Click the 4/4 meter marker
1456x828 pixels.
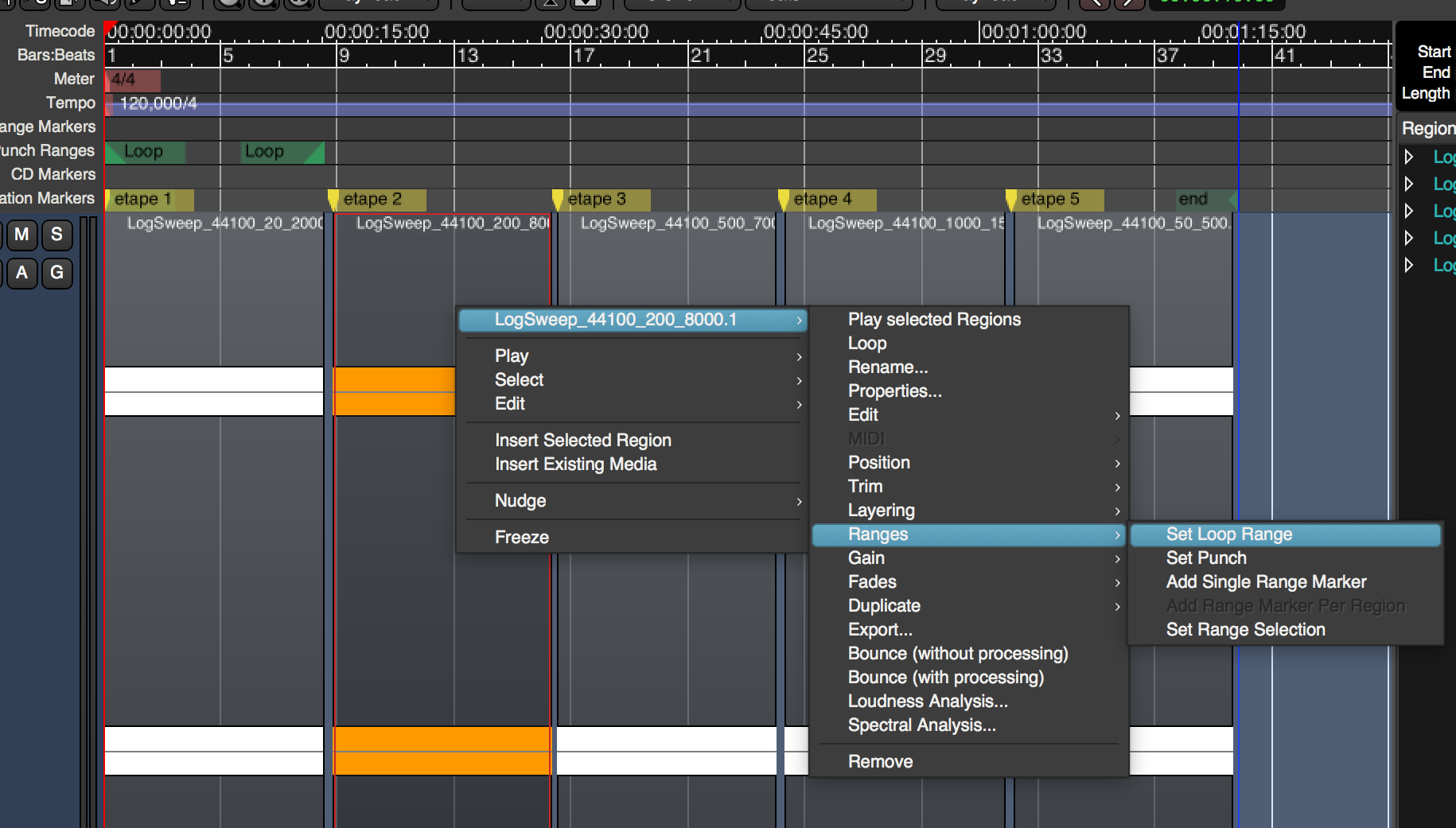(124, 80)
